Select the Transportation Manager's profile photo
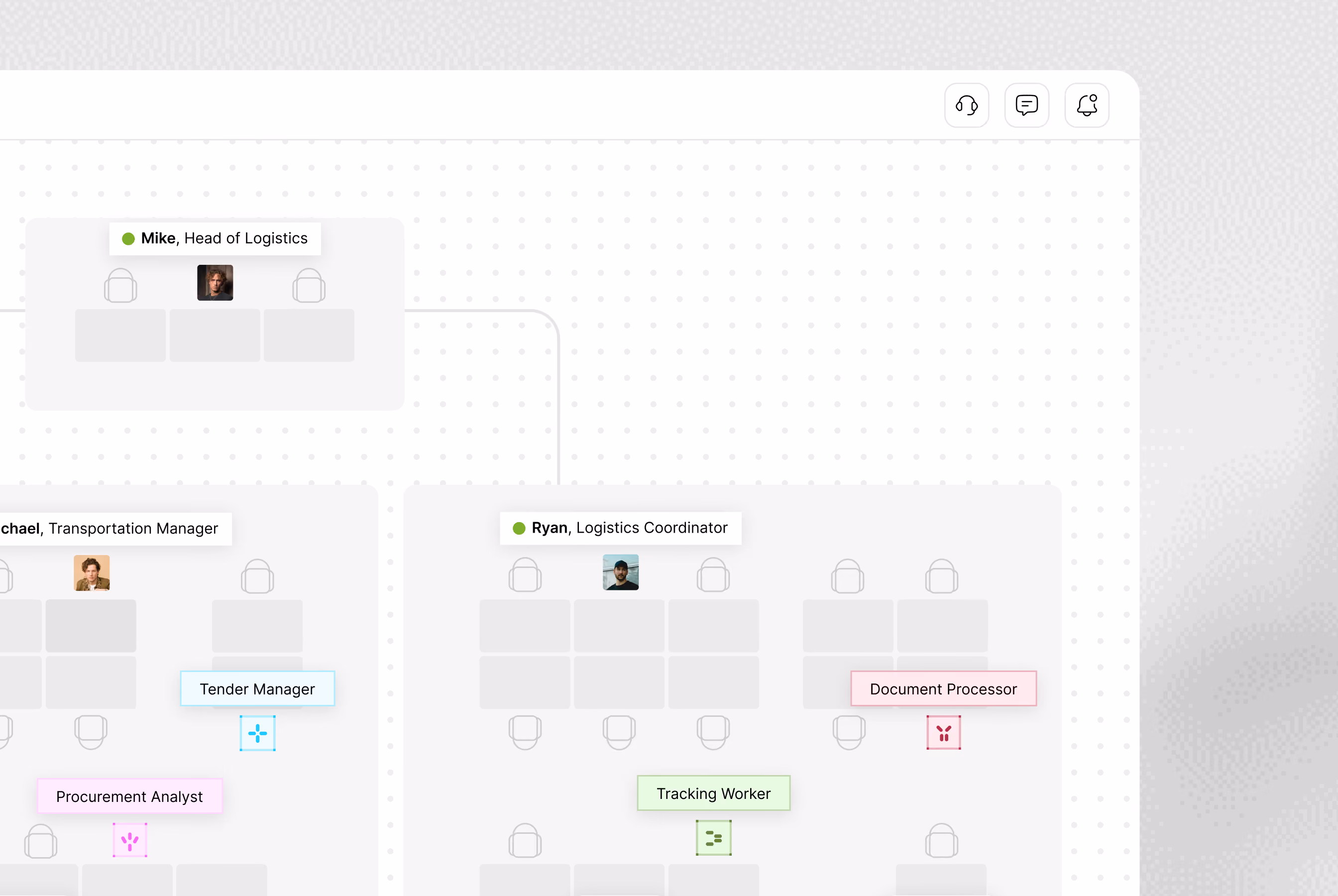This screenshot has height=896, width=1338. pos(92,572)
